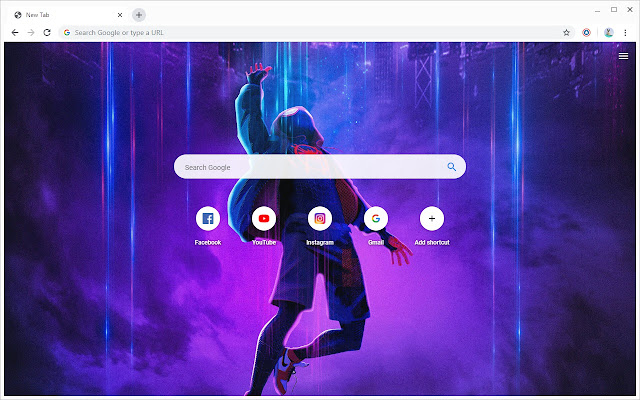
Task: Bookmark this page with the star icon
Action: 566,32
